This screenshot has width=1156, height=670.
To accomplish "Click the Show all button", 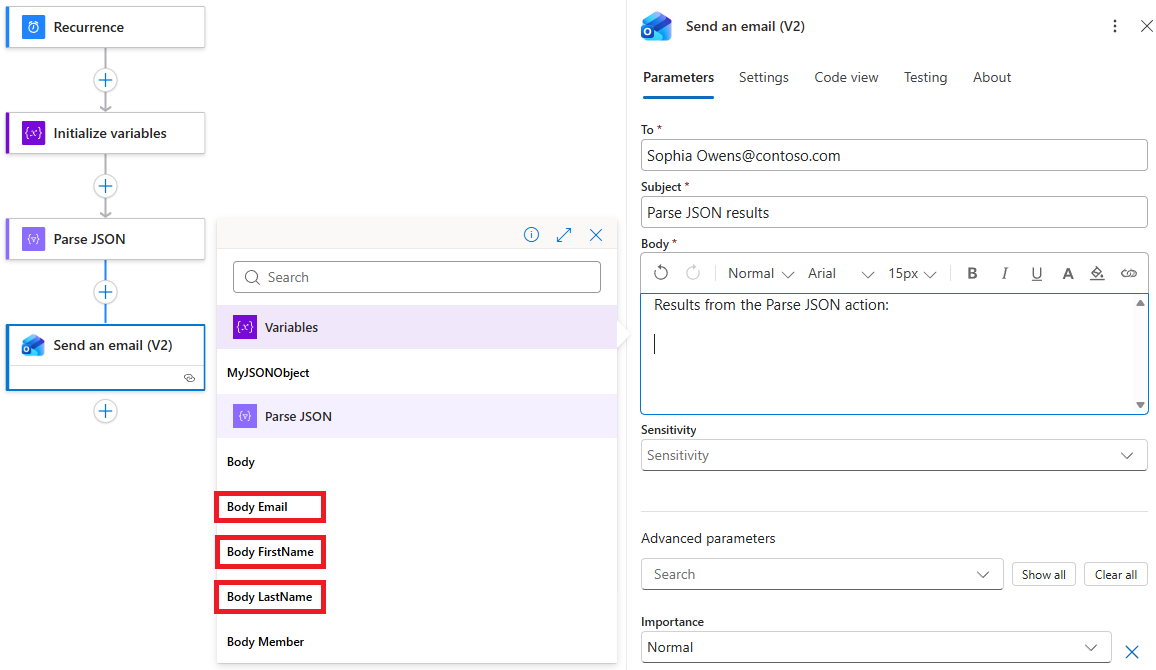I will (1043, 574).
